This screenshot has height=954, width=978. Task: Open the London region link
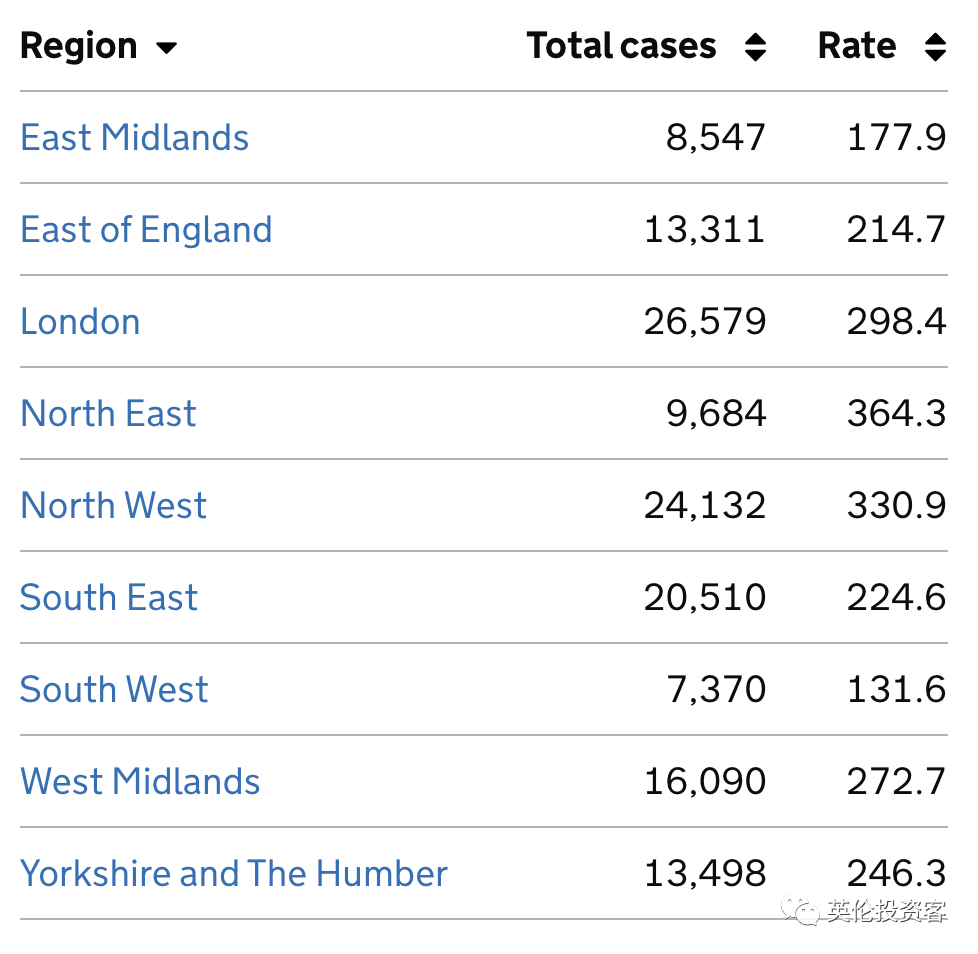click(80, 322)
